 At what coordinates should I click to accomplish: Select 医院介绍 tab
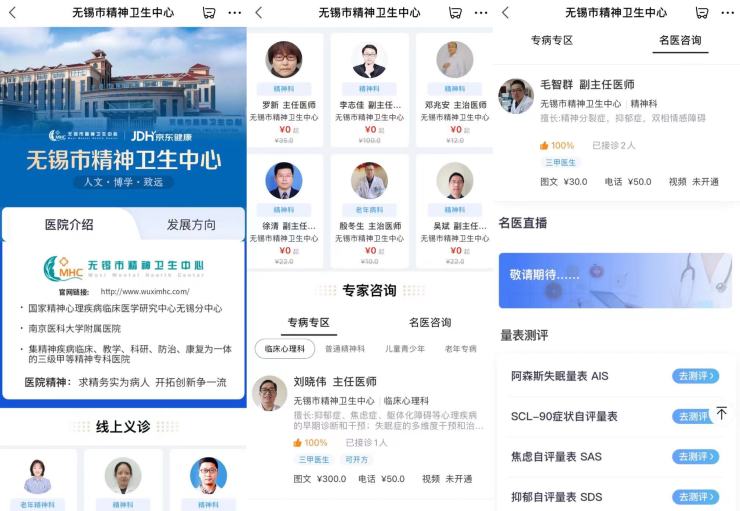(x=69, y=225)
